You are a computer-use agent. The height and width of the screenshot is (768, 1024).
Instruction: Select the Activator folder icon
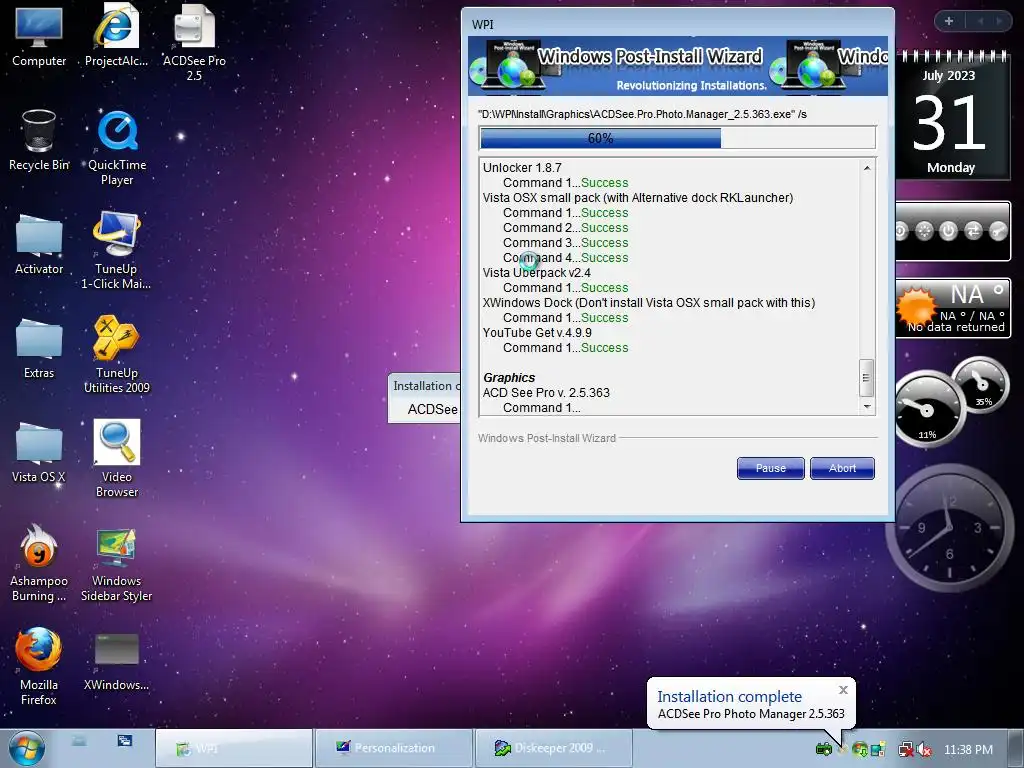pyautogui.click(x=39, y=244)
